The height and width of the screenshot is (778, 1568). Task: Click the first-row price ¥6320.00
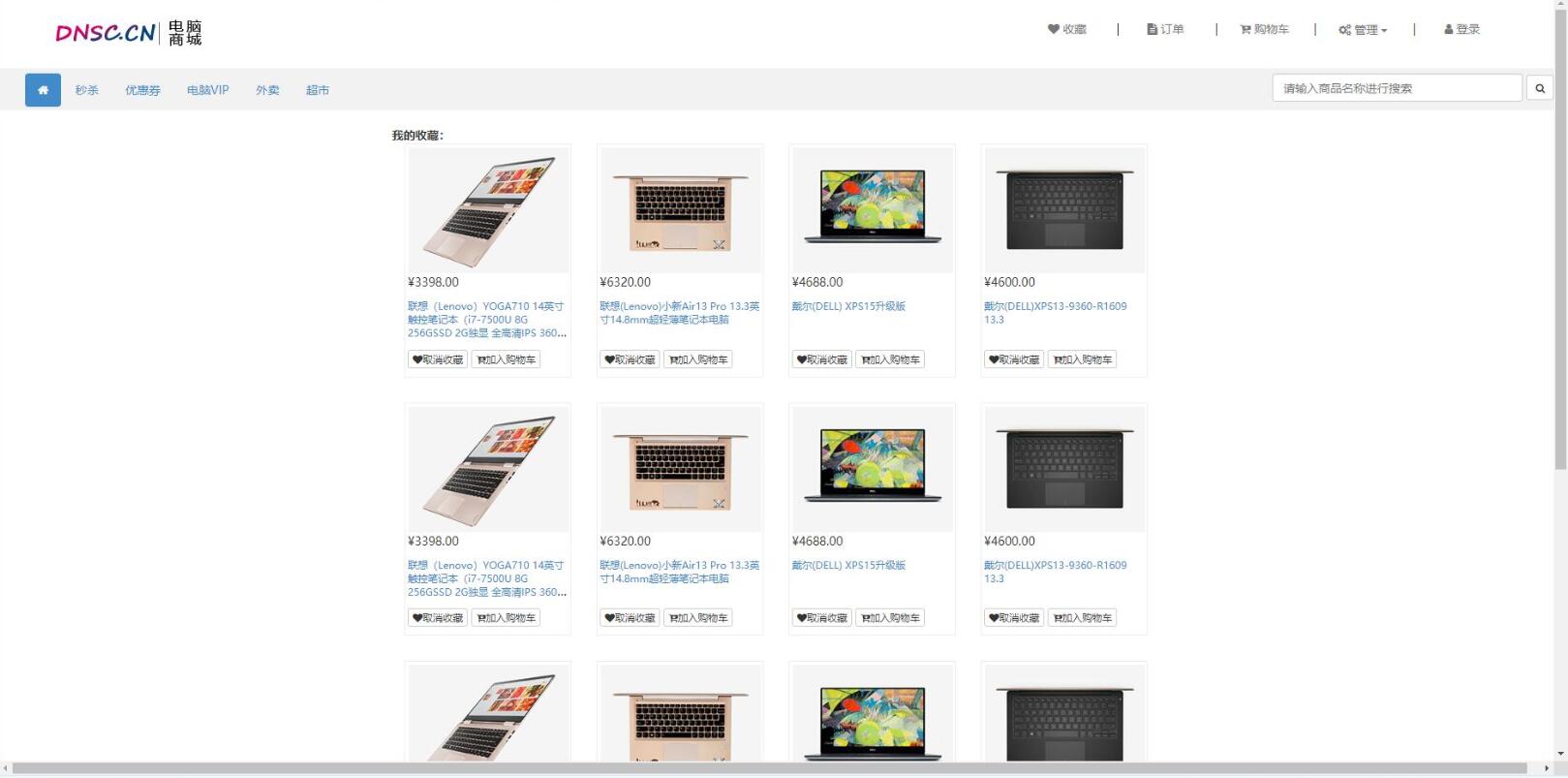[x=626, y=282]
